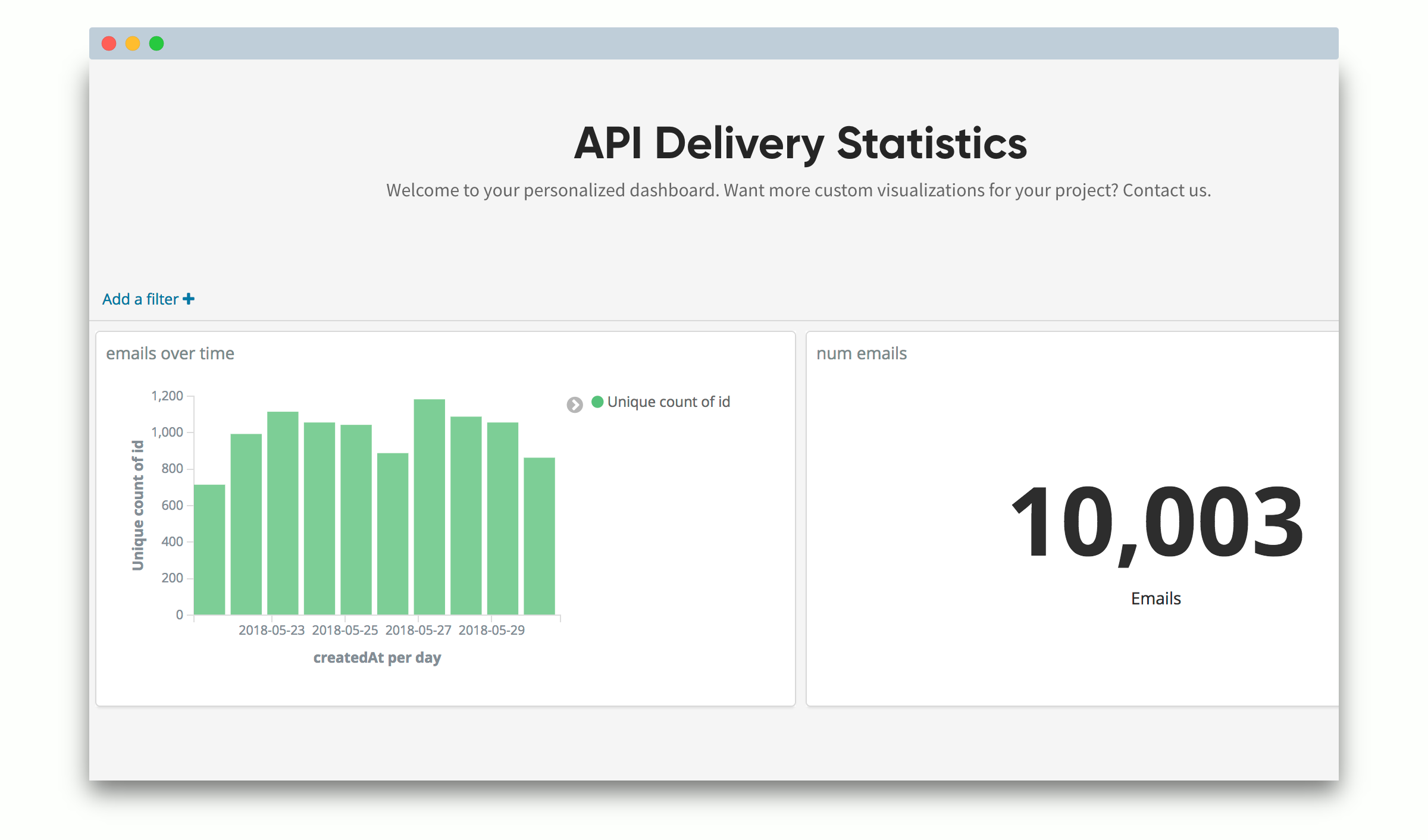Click the 2018-05-27 axis label
Image resolution: width=1428 pixels, height=840 pixels.
[x=418, y=630]
